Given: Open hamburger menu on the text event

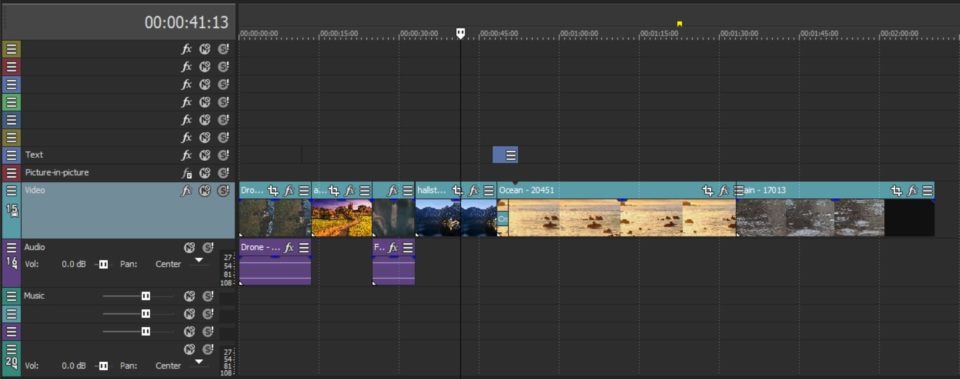Looking at the screenshot, I should click(x=511, y=156).
